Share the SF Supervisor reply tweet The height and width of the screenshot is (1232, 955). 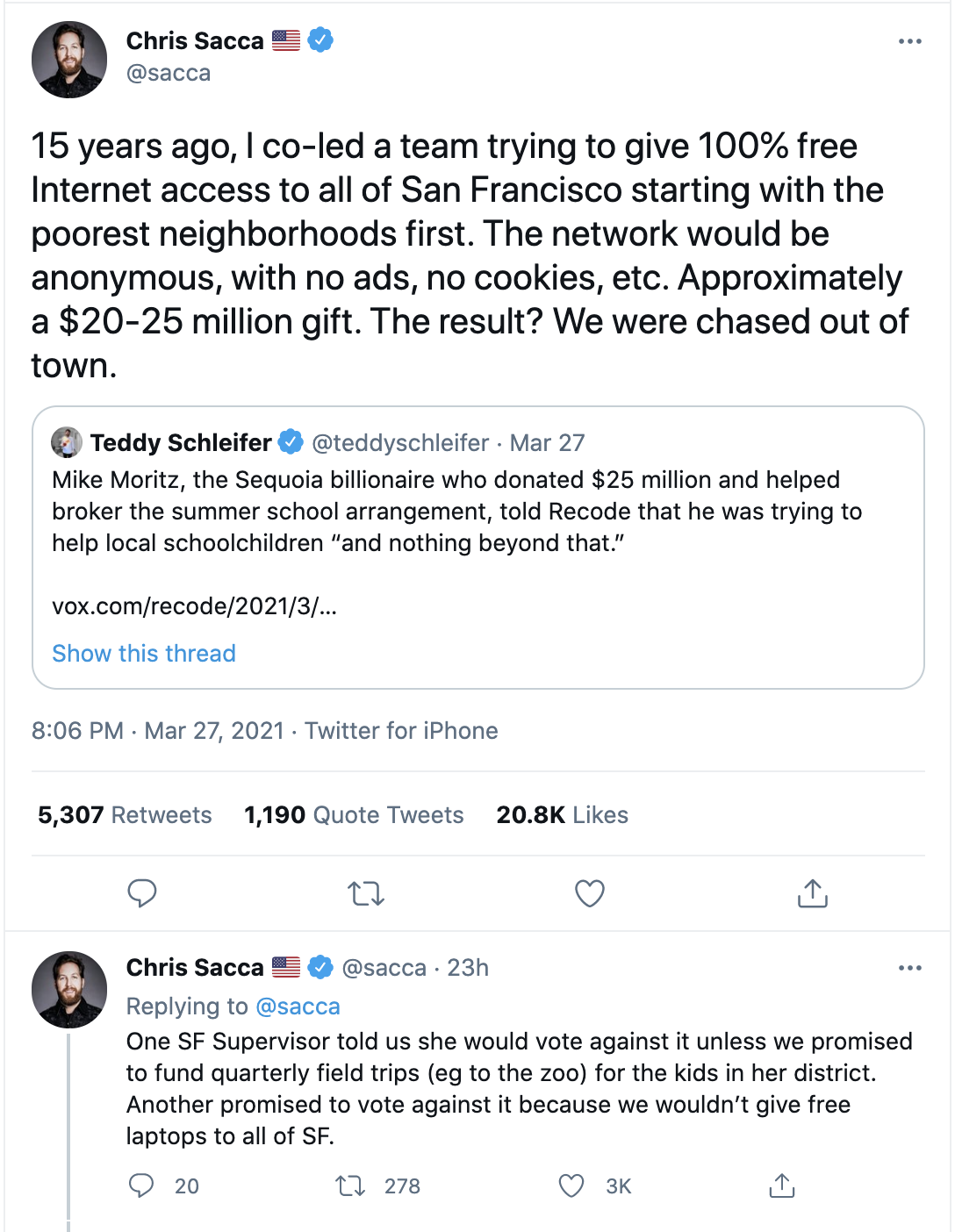[781, 1186]
